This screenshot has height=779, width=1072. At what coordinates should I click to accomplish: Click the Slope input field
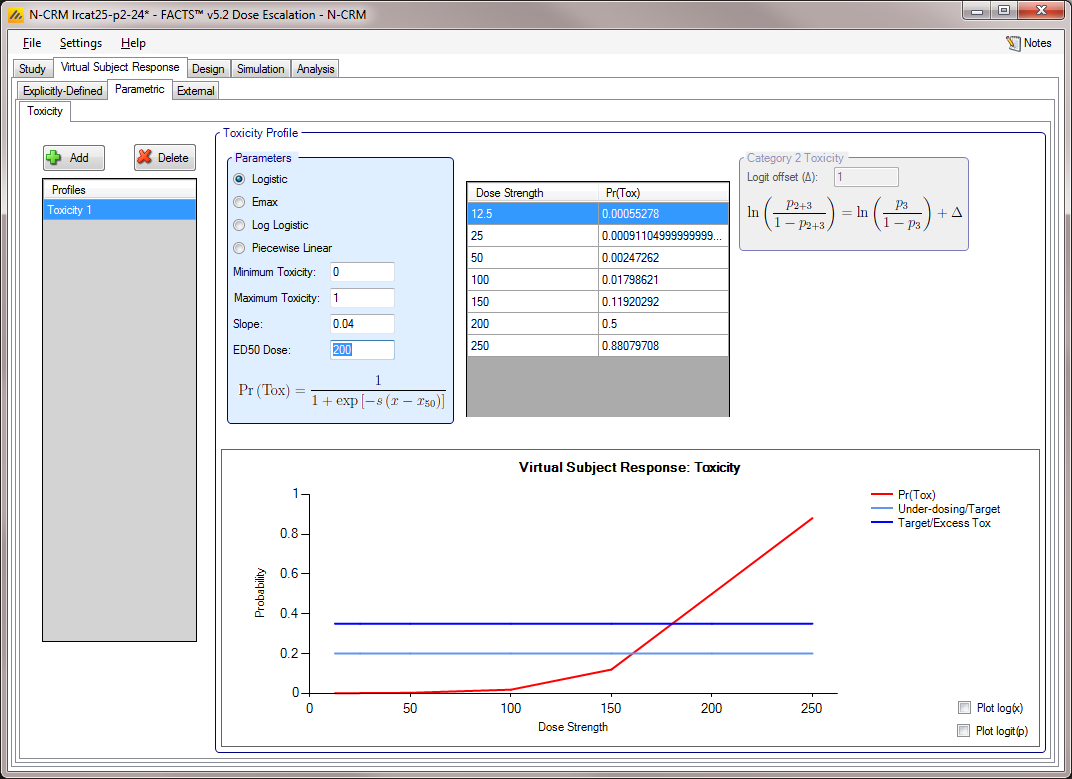pyautogui.click(x=362, y=324)
